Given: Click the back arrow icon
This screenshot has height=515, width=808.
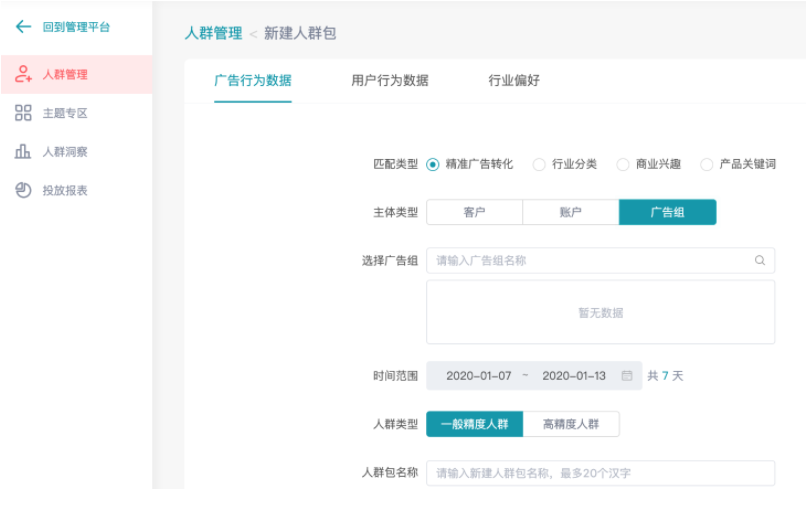Looking at the screenshot, I should (x=23, y=26).
